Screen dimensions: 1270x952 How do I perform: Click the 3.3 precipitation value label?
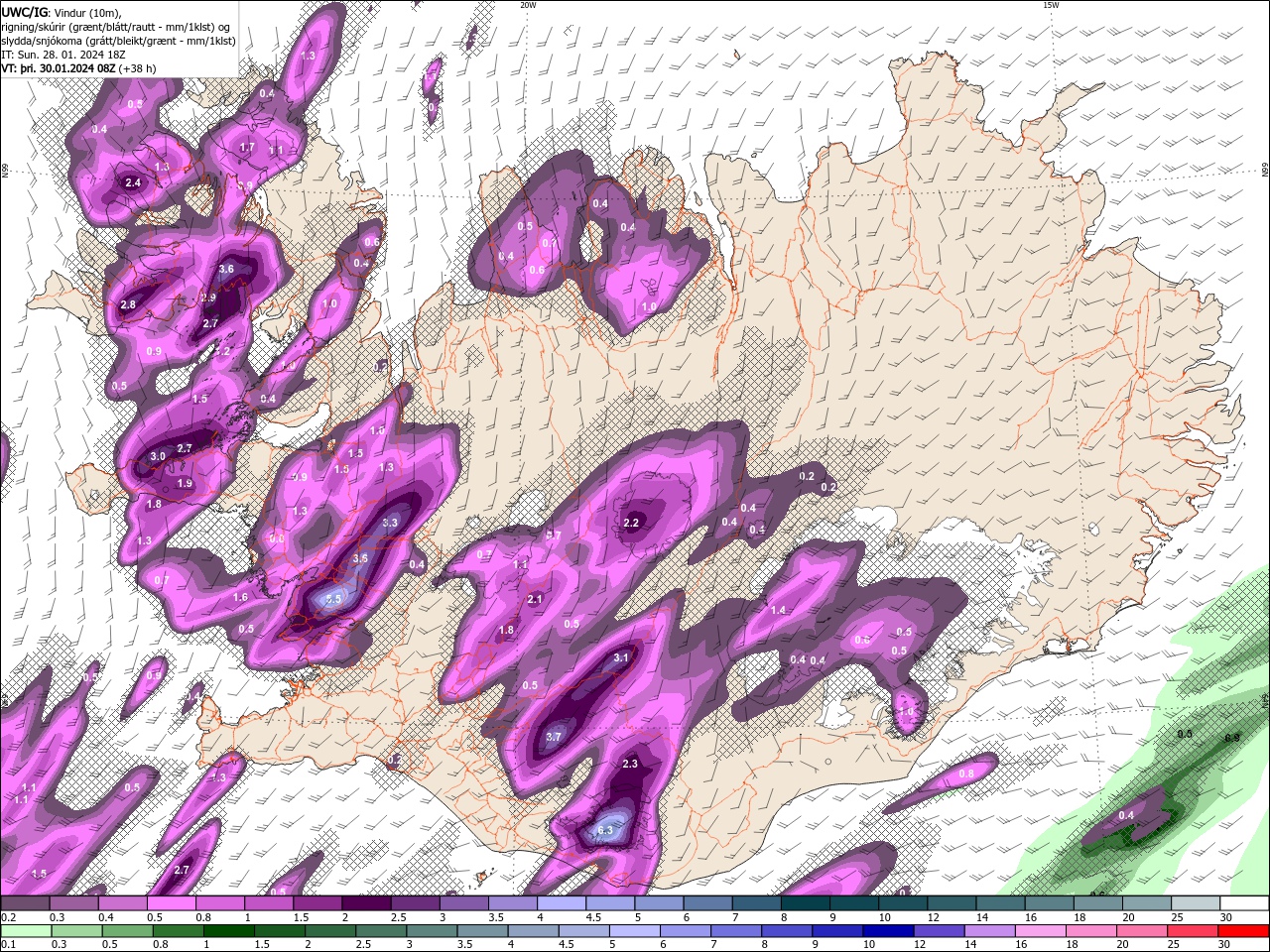pyautogui.click(x=390, y=523)
